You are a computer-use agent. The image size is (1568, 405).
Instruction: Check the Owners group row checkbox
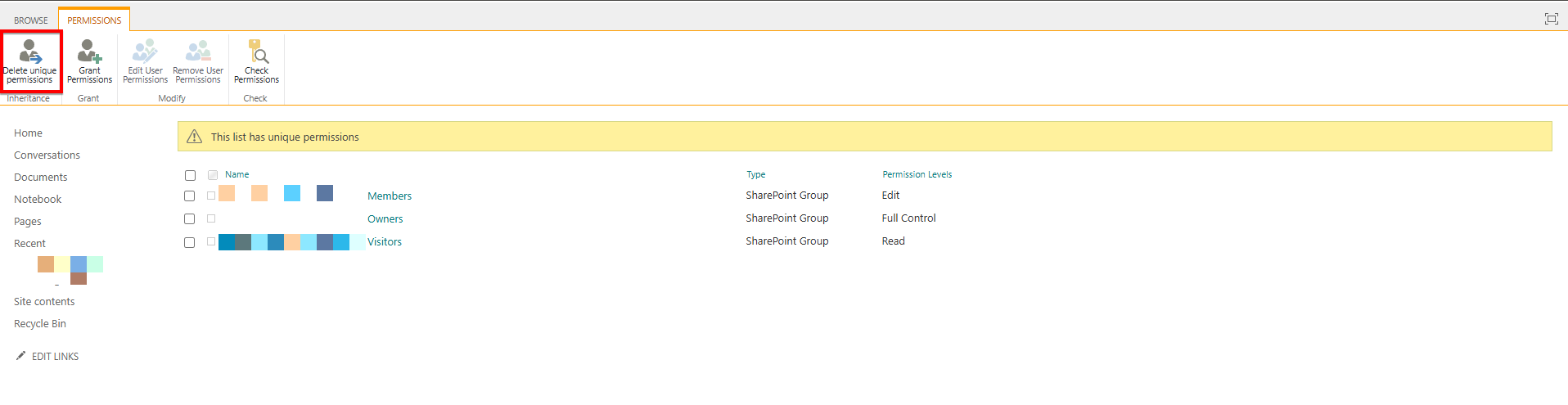190,219
